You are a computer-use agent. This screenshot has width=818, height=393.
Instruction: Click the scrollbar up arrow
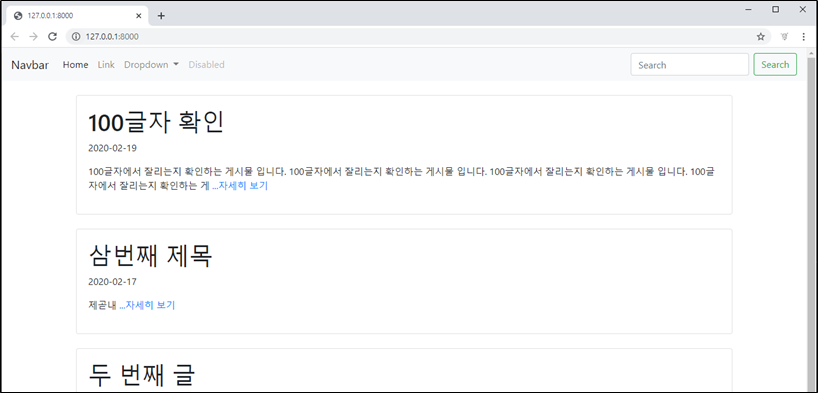[x=811, y=53]
